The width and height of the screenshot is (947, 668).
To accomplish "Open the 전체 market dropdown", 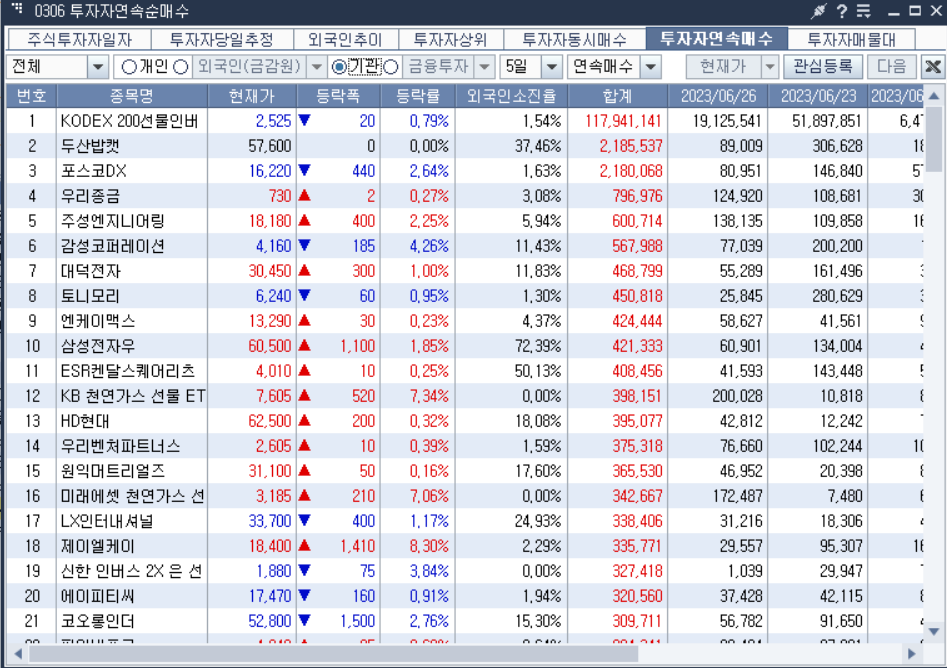I will [97, 66].
